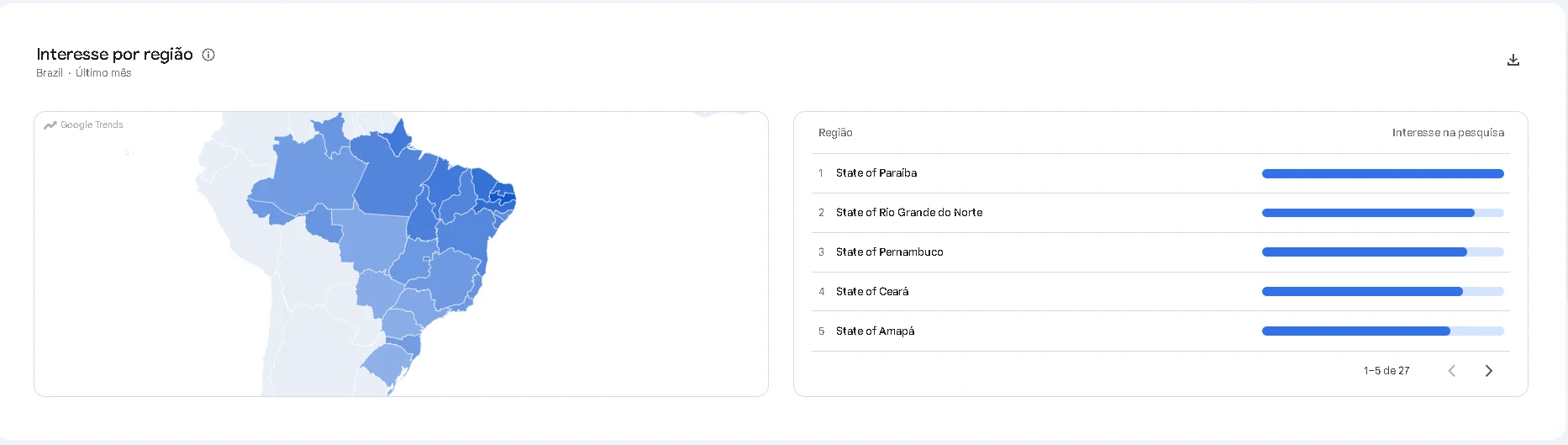This screenshot has width=1568, height=445.
Task: Select State of Ceará in list
Action: click(x=1160, y=292)
